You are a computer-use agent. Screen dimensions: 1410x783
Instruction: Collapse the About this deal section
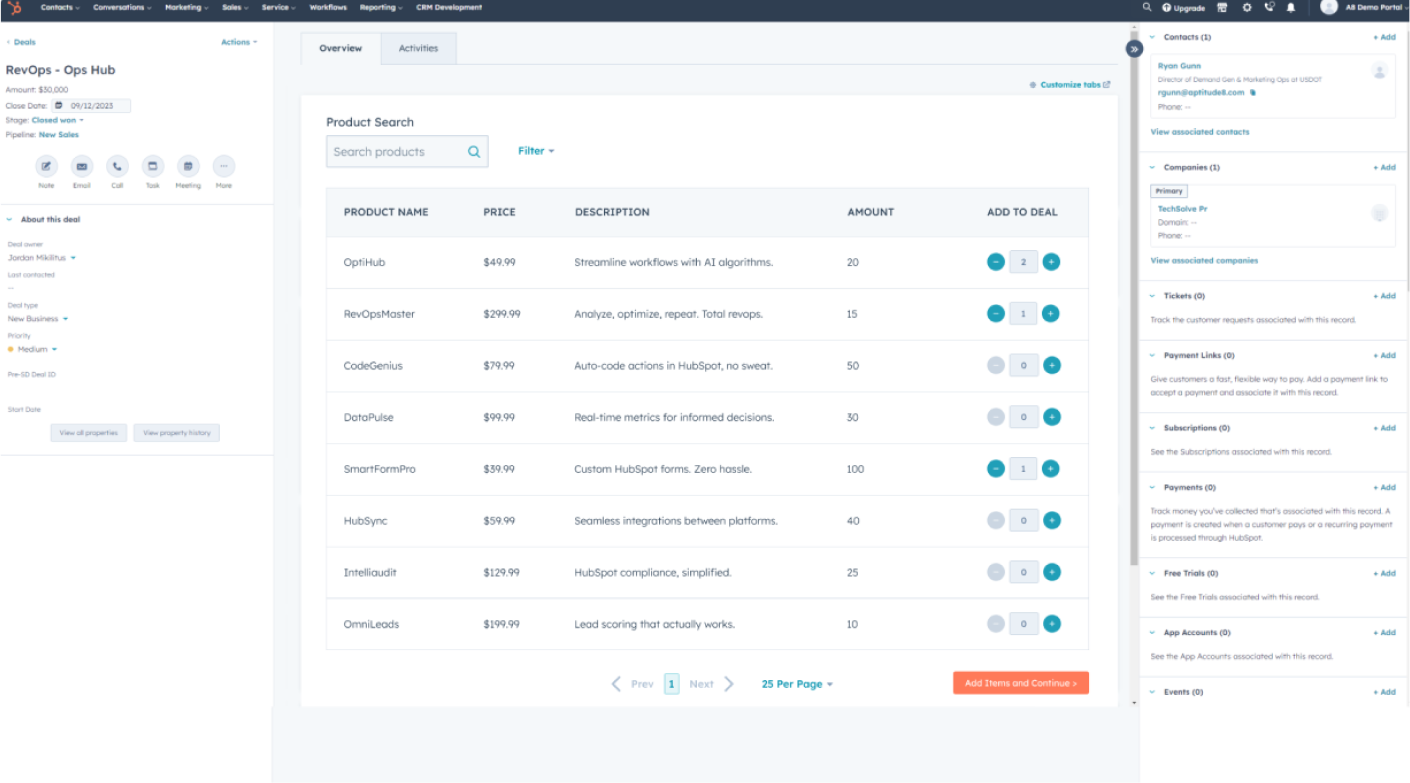(9, 219)
